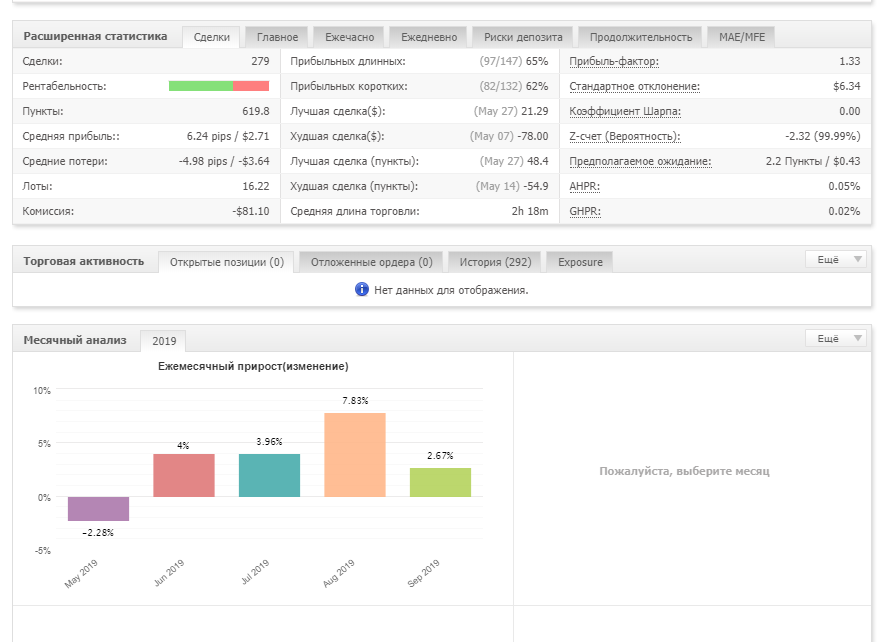The image size is (881, 642).
Task: Click the Коэффициент Шарпа label
Action: [x=625, y=111]
